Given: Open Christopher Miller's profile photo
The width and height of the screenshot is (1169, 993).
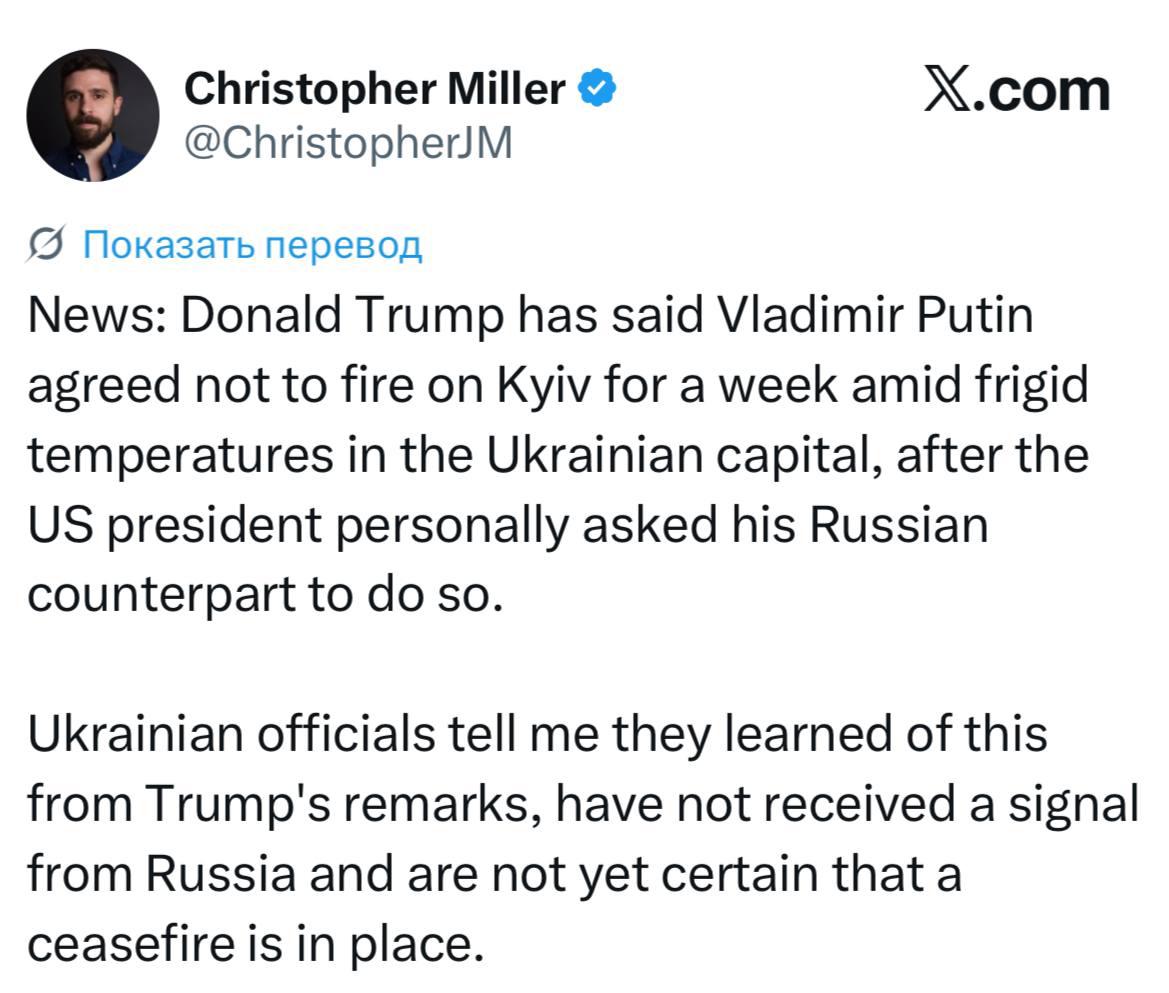Looking at the screenshot, I should tap(92, 115).
